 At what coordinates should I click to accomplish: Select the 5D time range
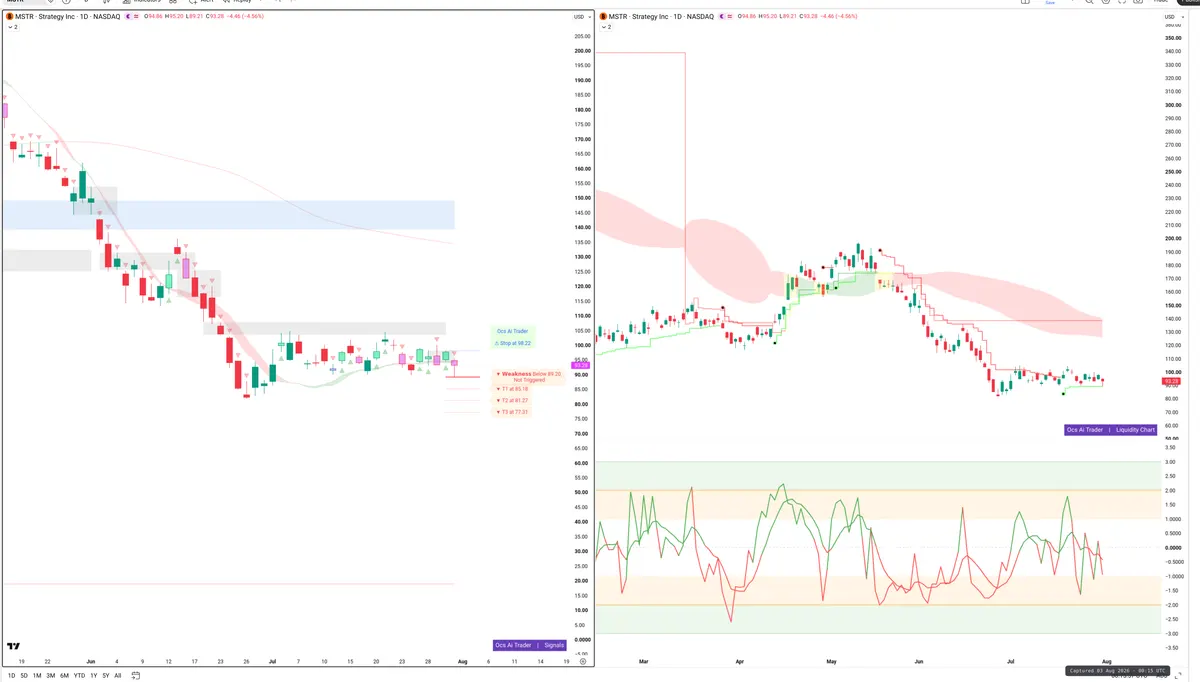point(24,676)
